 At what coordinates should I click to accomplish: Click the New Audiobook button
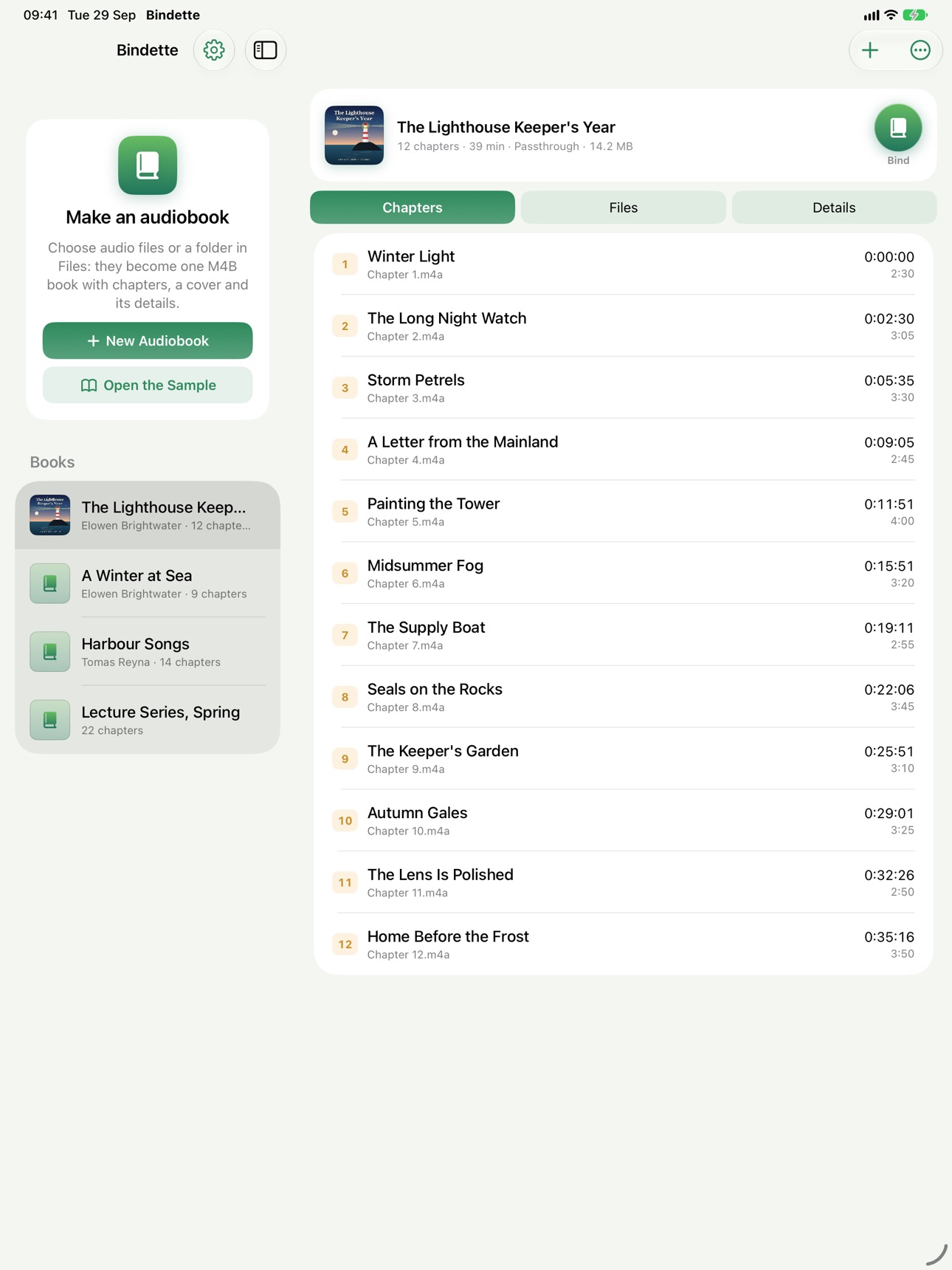click(x=148, y=340)
